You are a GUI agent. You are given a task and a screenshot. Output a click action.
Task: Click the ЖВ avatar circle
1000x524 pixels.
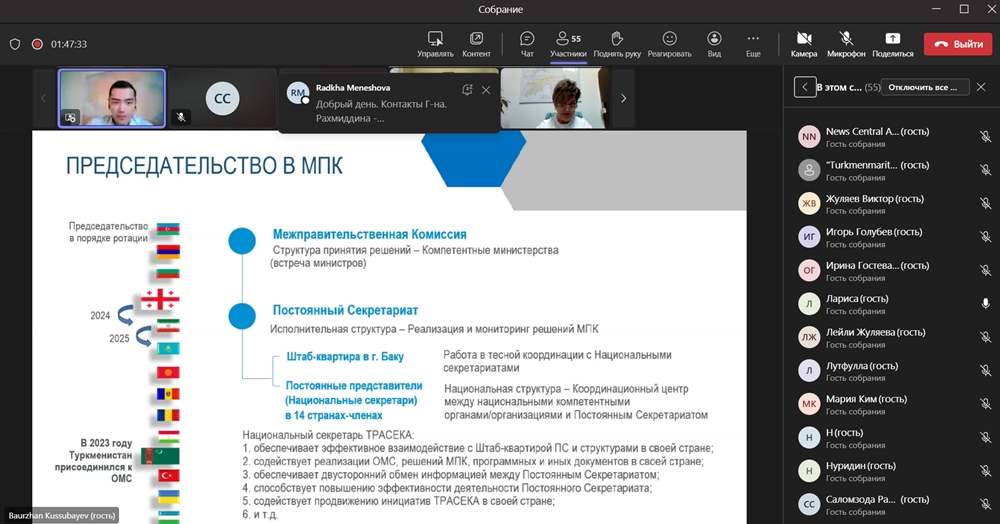(x=809, y=203)
